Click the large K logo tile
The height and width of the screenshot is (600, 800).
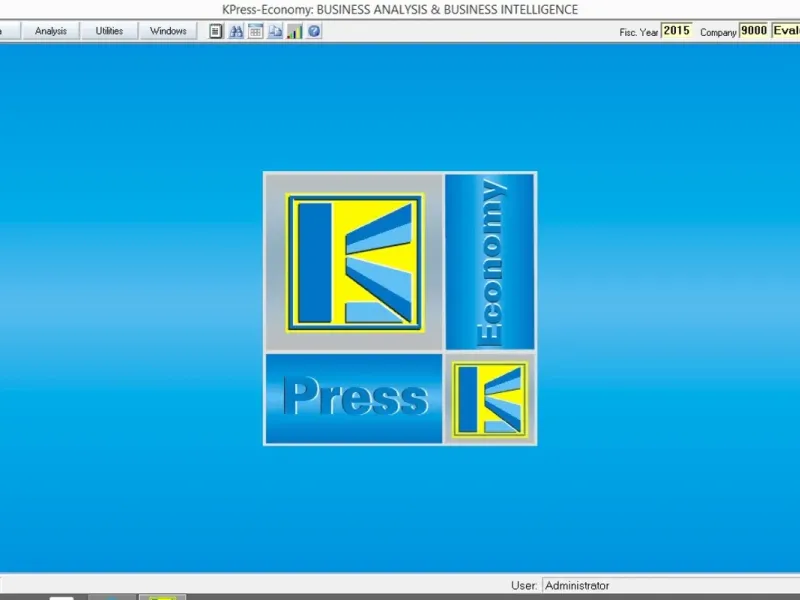pos(354,263)
